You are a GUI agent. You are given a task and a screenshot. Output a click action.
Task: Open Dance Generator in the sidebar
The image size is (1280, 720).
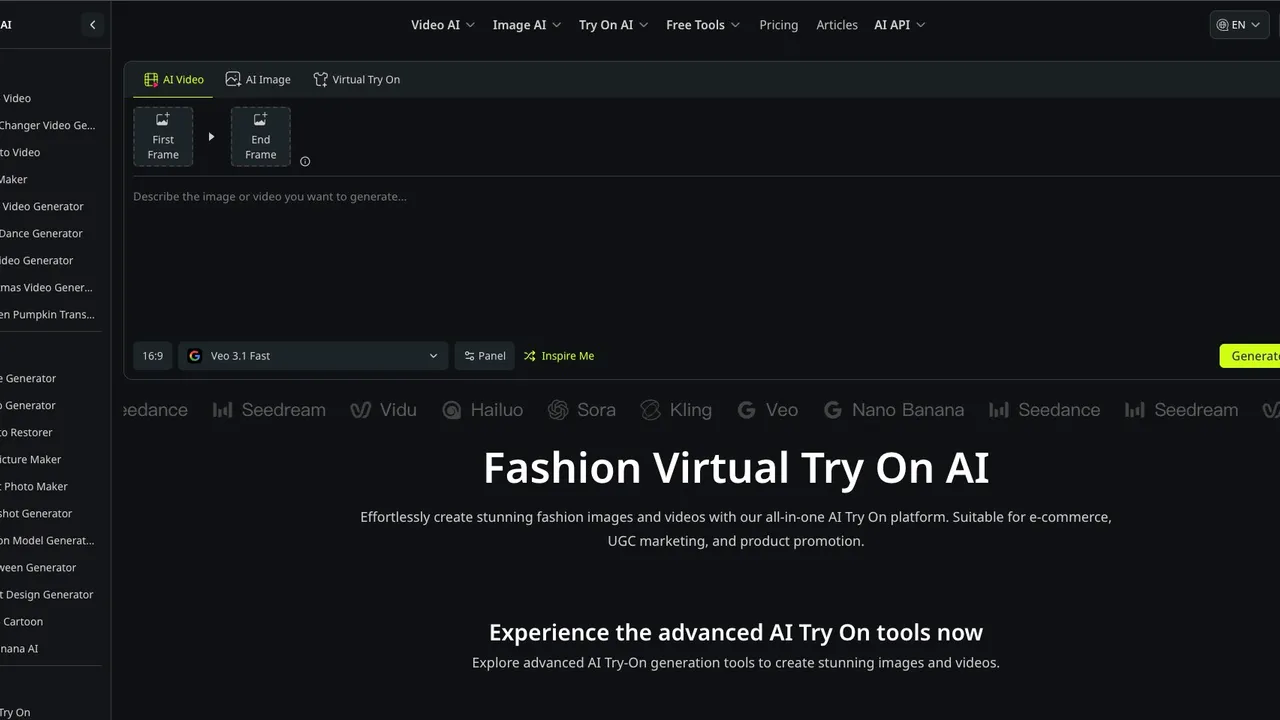coord(42,233)
